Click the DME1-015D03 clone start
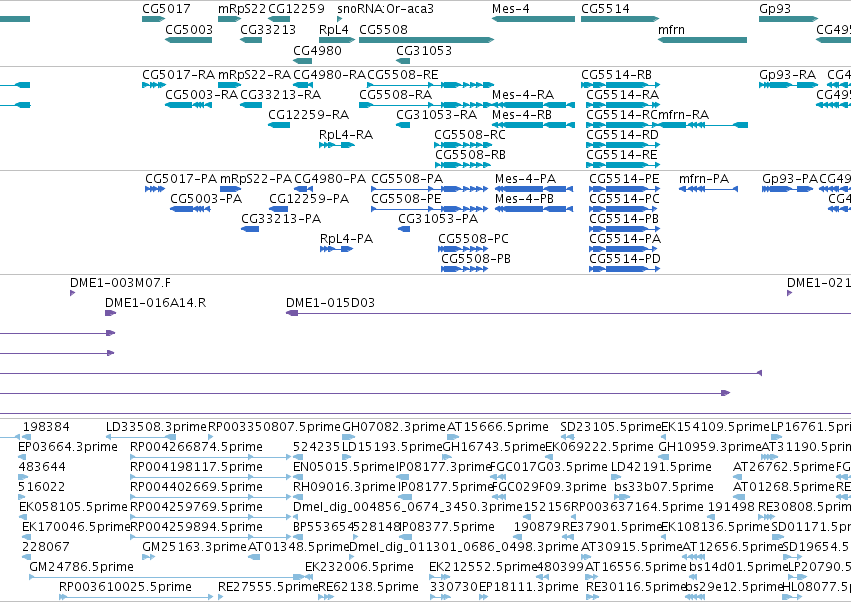Screen dimensions: 851x602 click(292, 313)
